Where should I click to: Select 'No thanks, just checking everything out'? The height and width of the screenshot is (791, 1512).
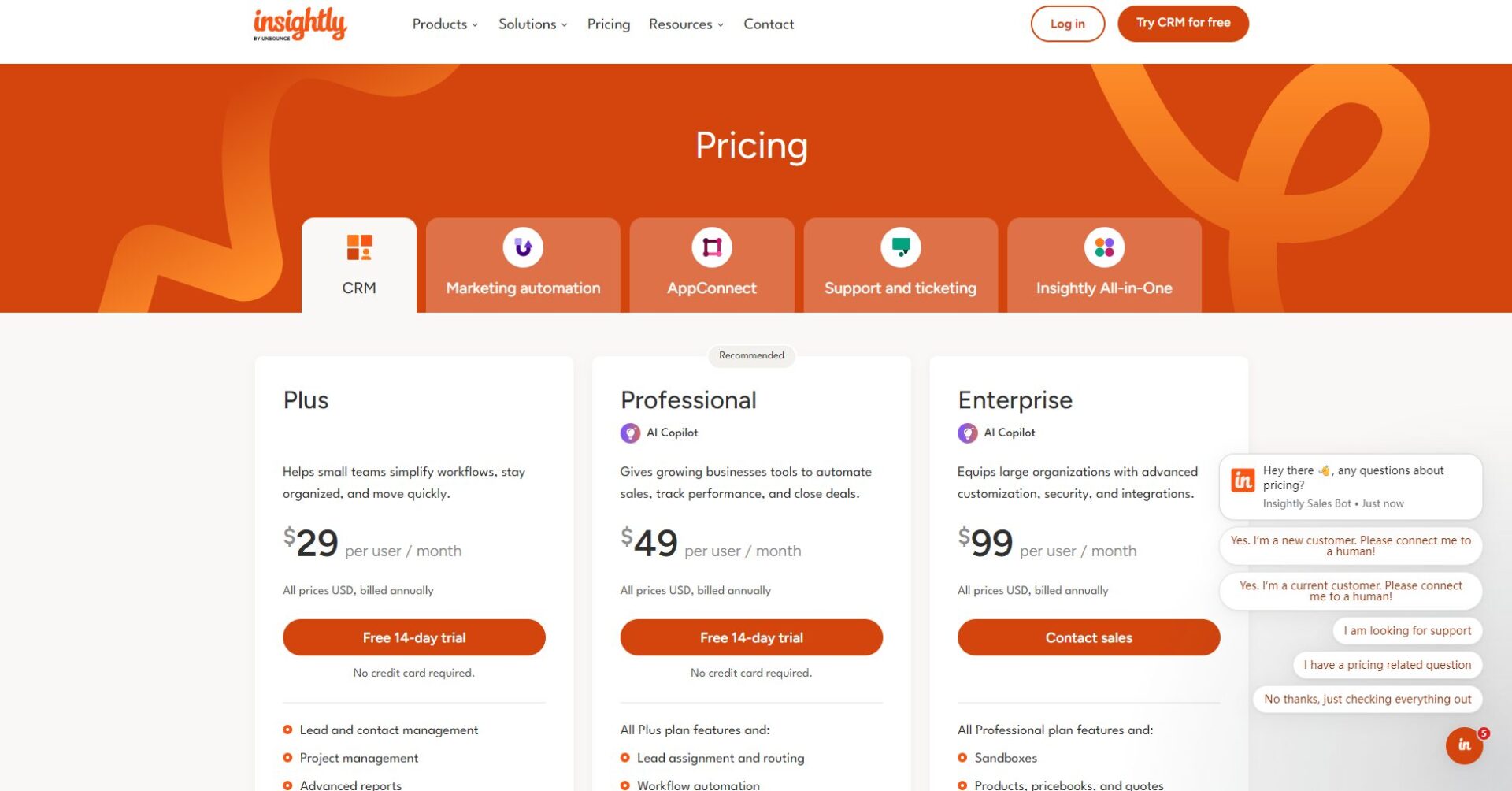[1367, 699]
